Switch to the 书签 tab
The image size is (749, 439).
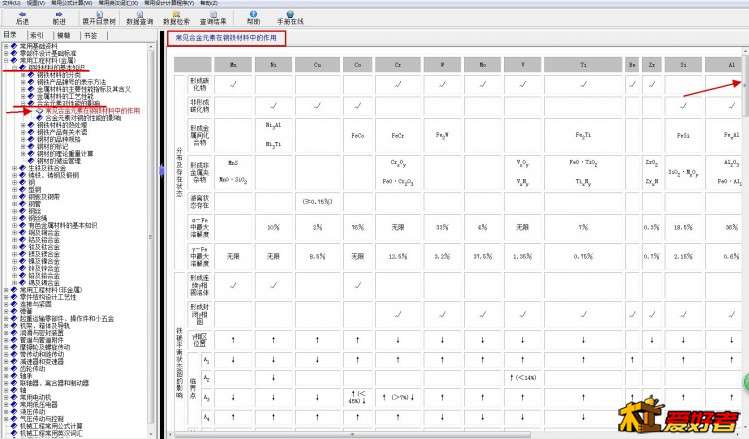(x=91, y=35)
